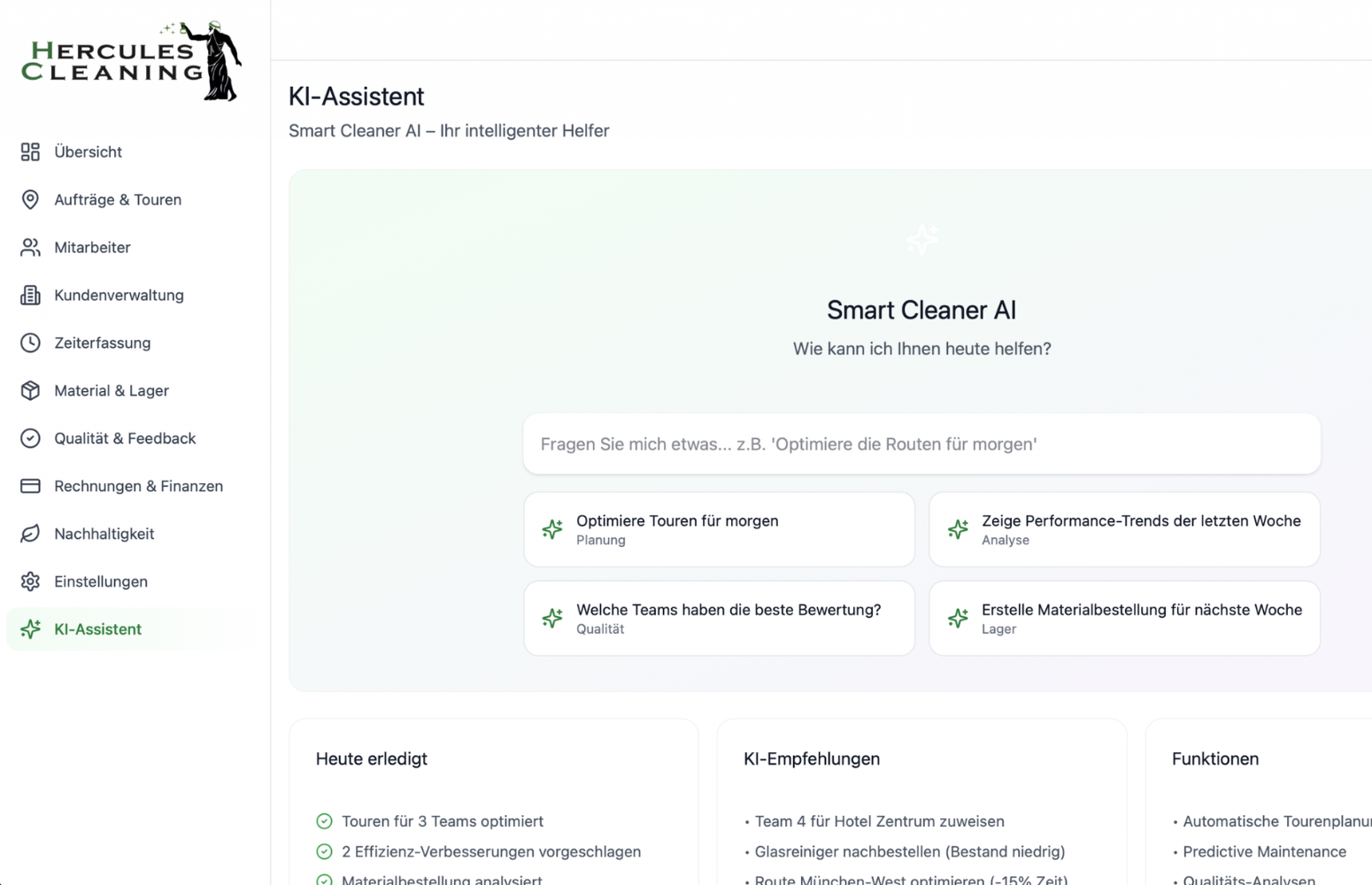Click the Aufträge & Touren map pin icon

coord(30,200)
